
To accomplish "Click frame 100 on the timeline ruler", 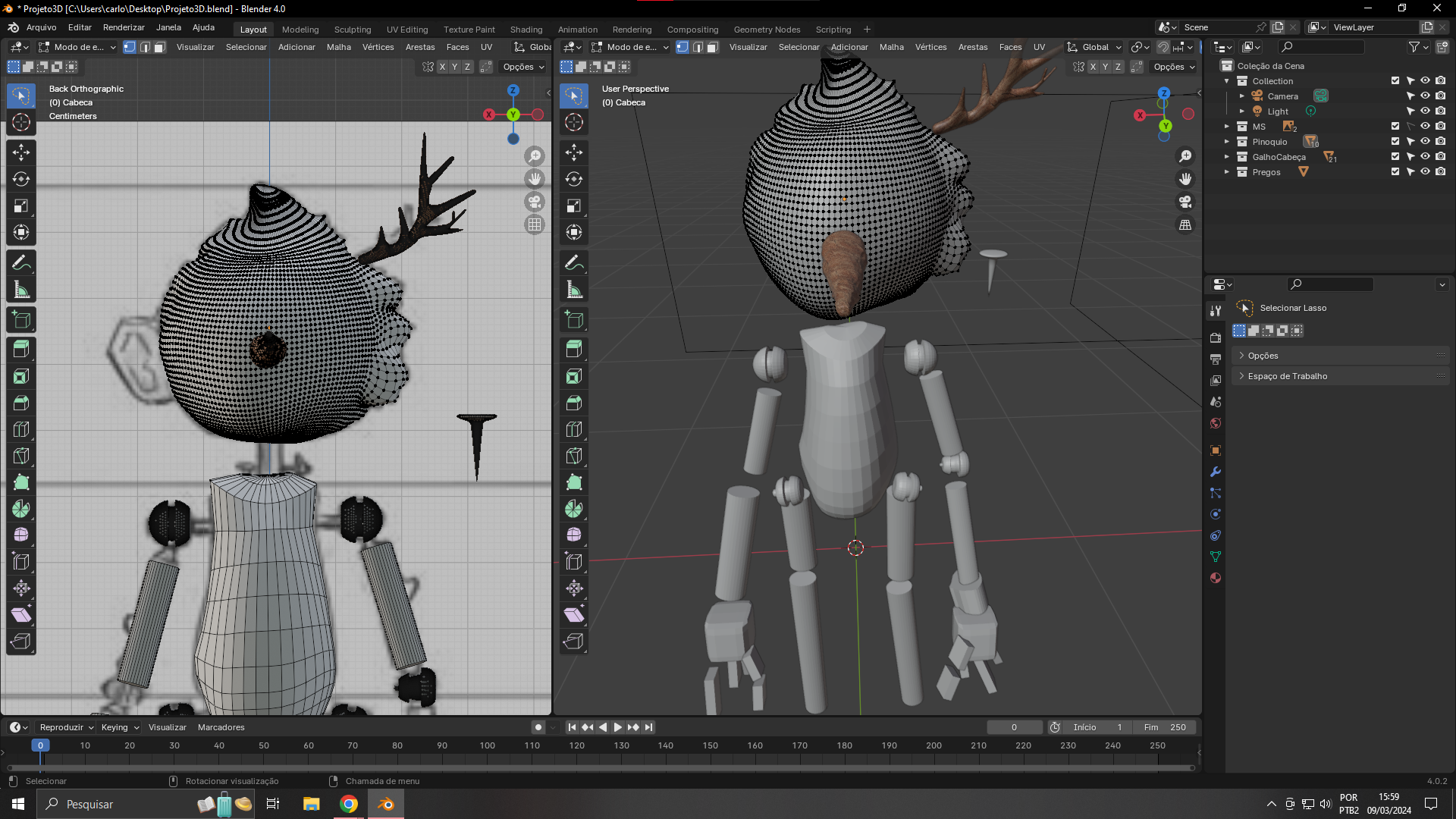I will point(487,746).
